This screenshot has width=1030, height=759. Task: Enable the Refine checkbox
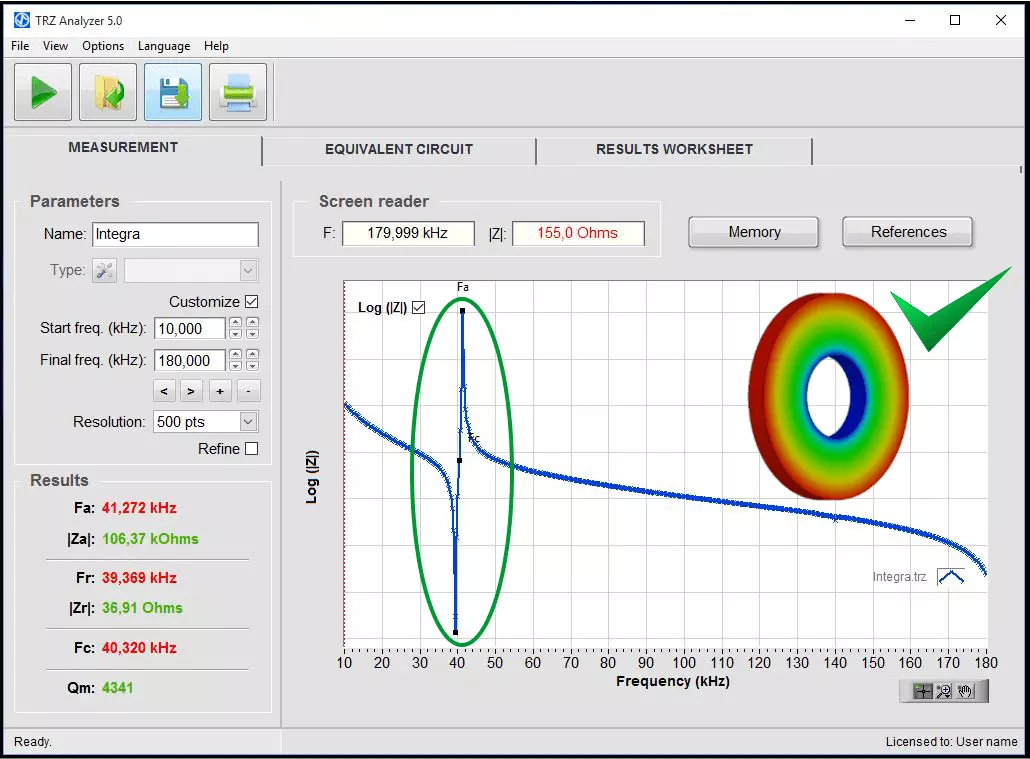(x=252, y=449)
